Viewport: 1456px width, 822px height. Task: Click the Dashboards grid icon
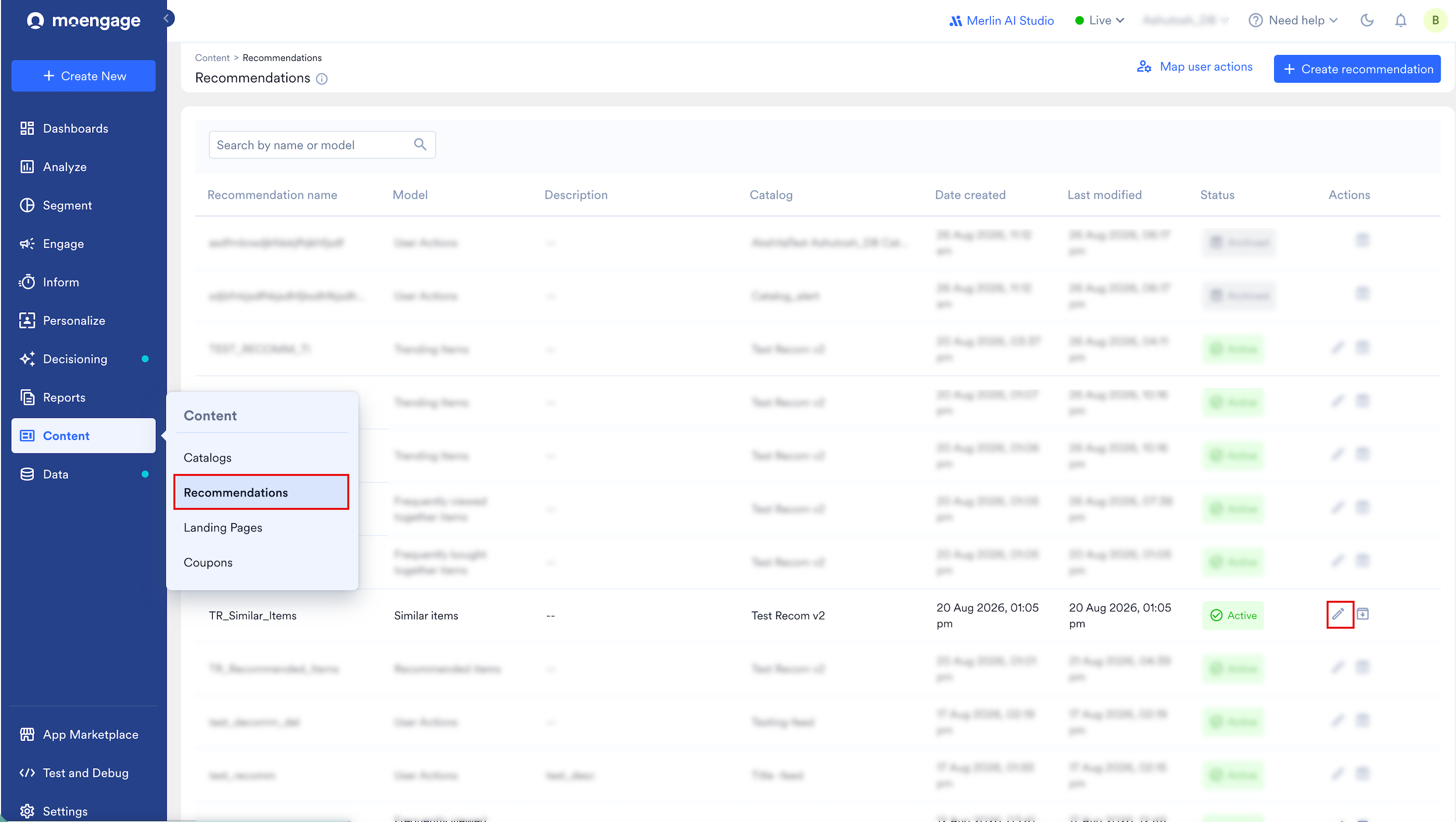(27, 128)
